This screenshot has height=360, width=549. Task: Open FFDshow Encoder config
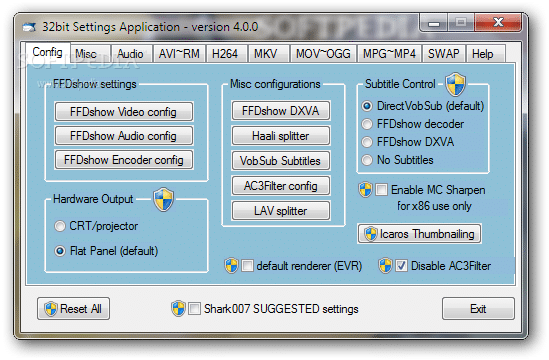point(124,160)
